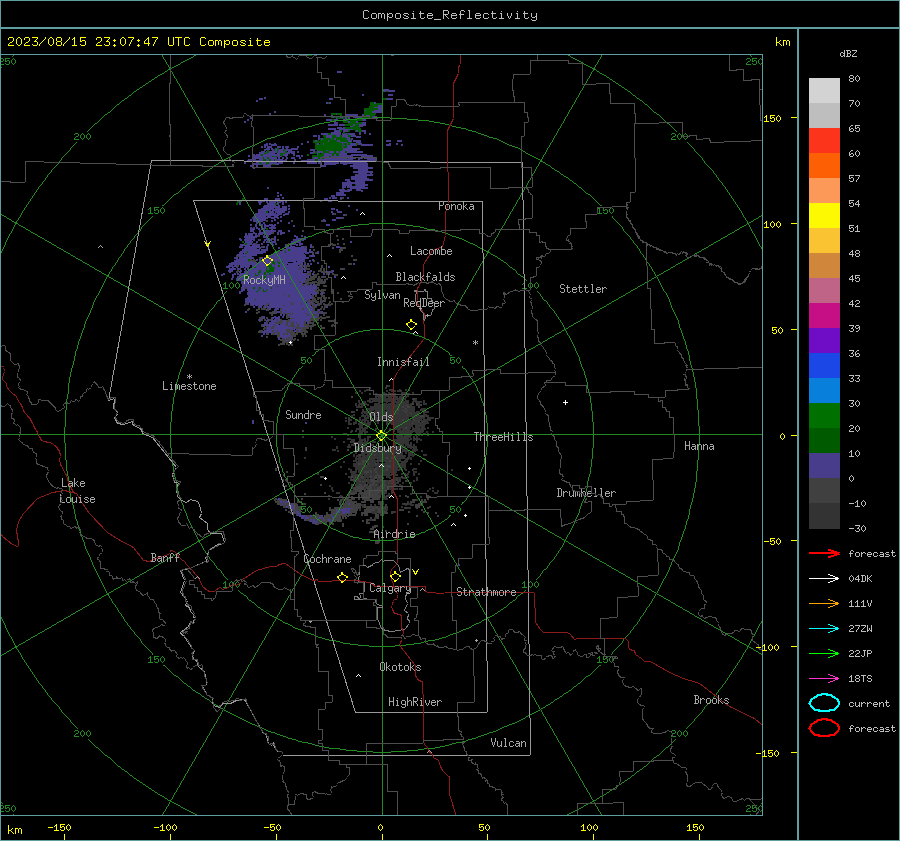The width and height of the screenshot is (900, 841).
Task: Pick the 36 dBZ blue color swatch
Action: click(x=824, y=366)
